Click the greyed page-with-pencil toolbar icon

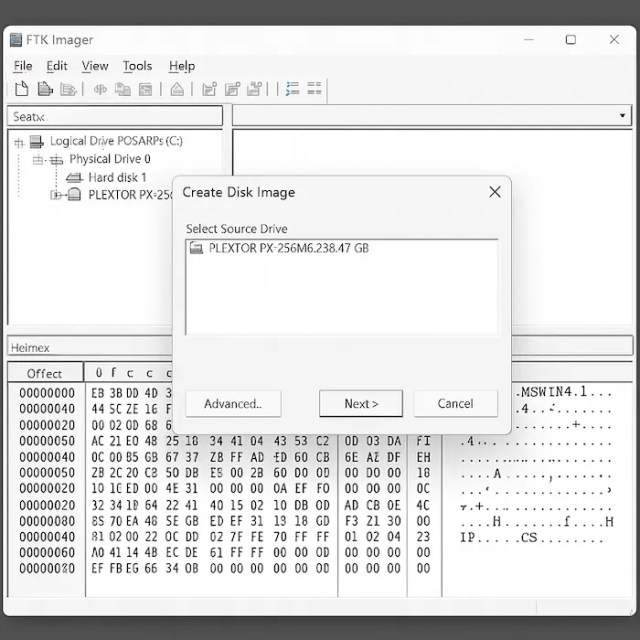pos(68,89)
